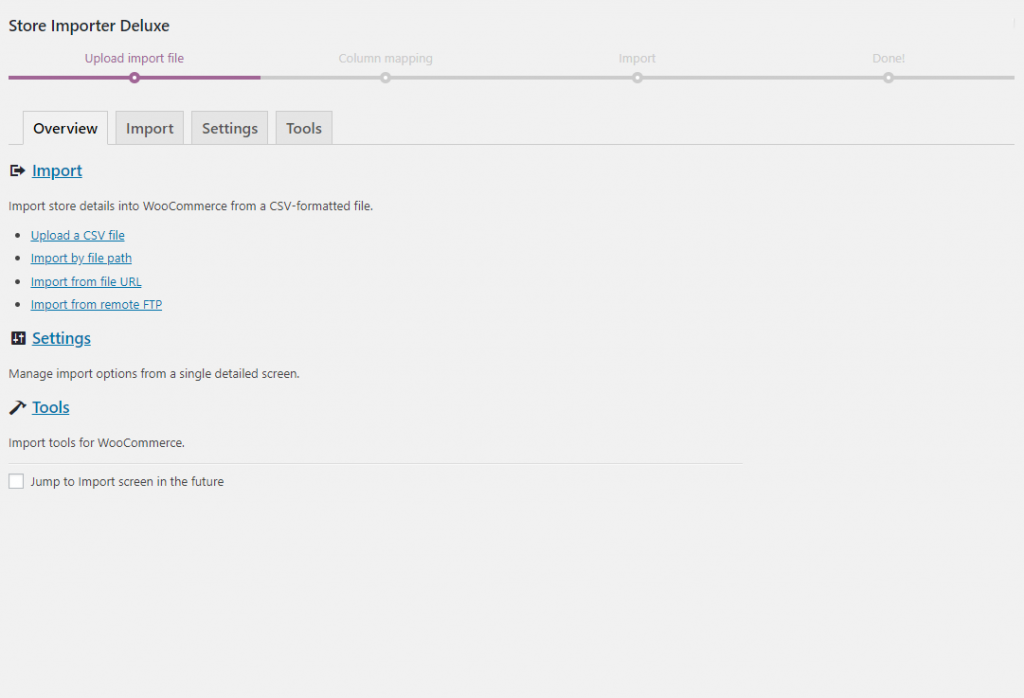Image resolution: width=1024 pixels, height=698 pixels.
Task: Click the Upload import file step marker
Action: [134, 78]
